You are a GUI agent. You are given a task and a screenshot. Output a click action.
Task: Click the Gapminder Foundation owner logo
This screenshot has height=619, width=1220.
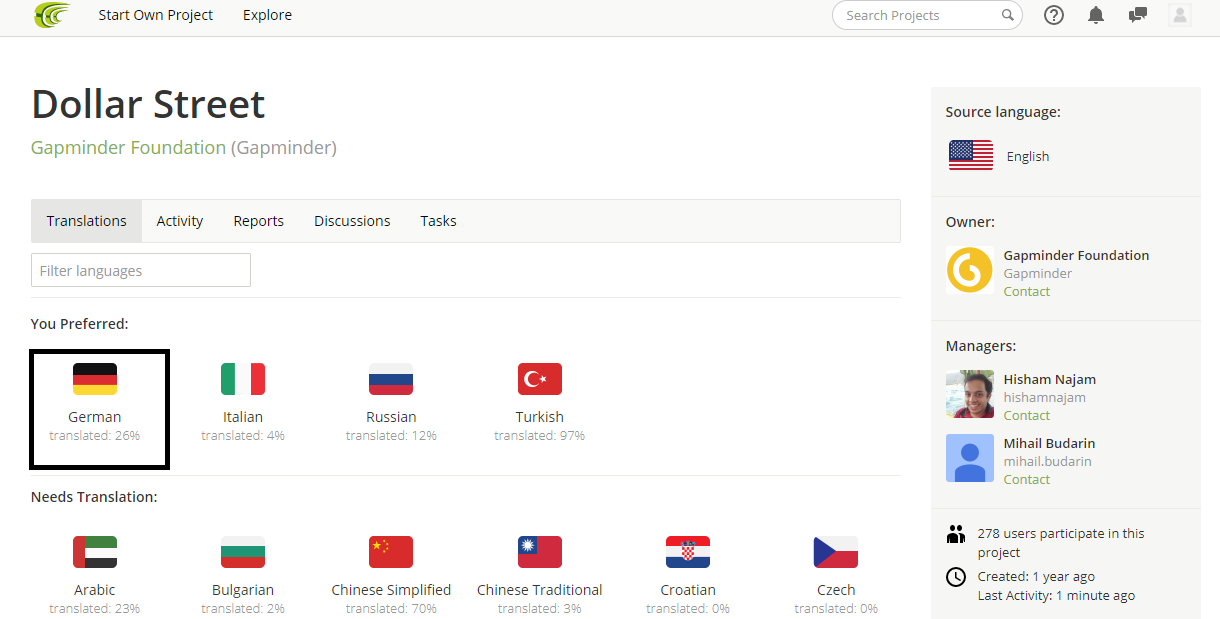click(970, 270)
